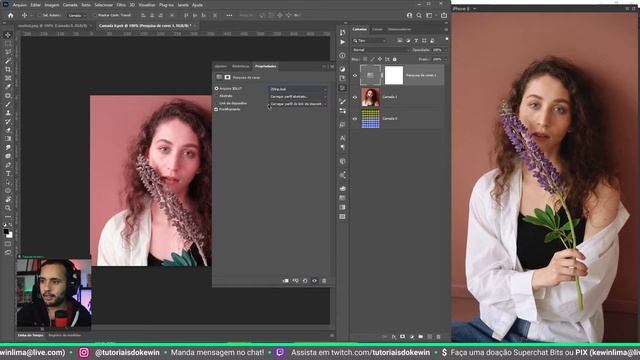
Task: Click the Share icon at top right
Action: point(444,15)
